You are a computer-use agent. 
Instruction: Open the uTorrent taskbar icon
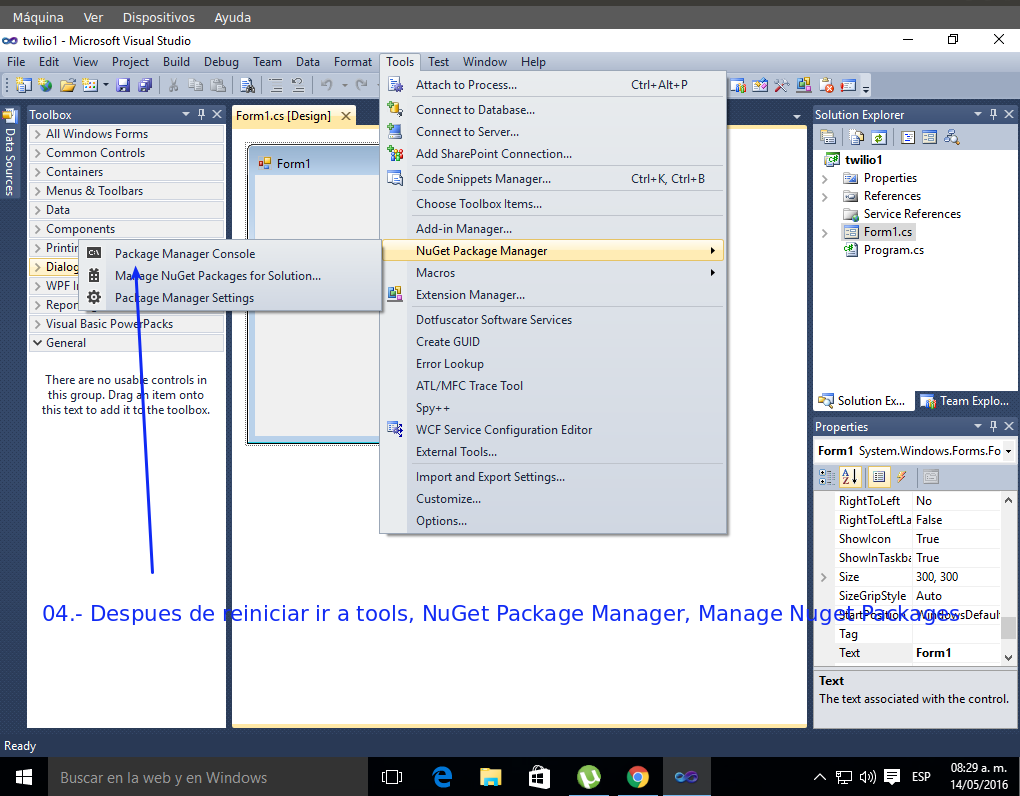tap(589, 777)
